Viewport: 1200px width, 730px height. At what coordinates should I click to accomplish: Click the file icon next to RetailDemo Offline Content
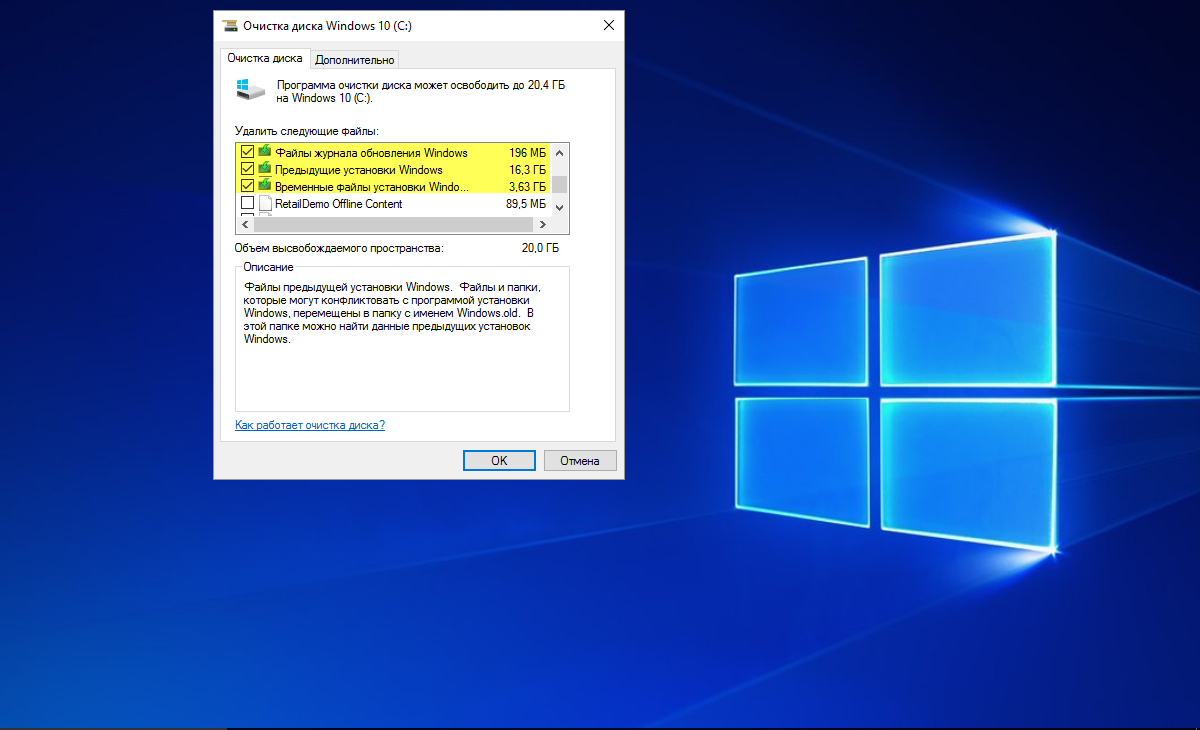(265, 204)
